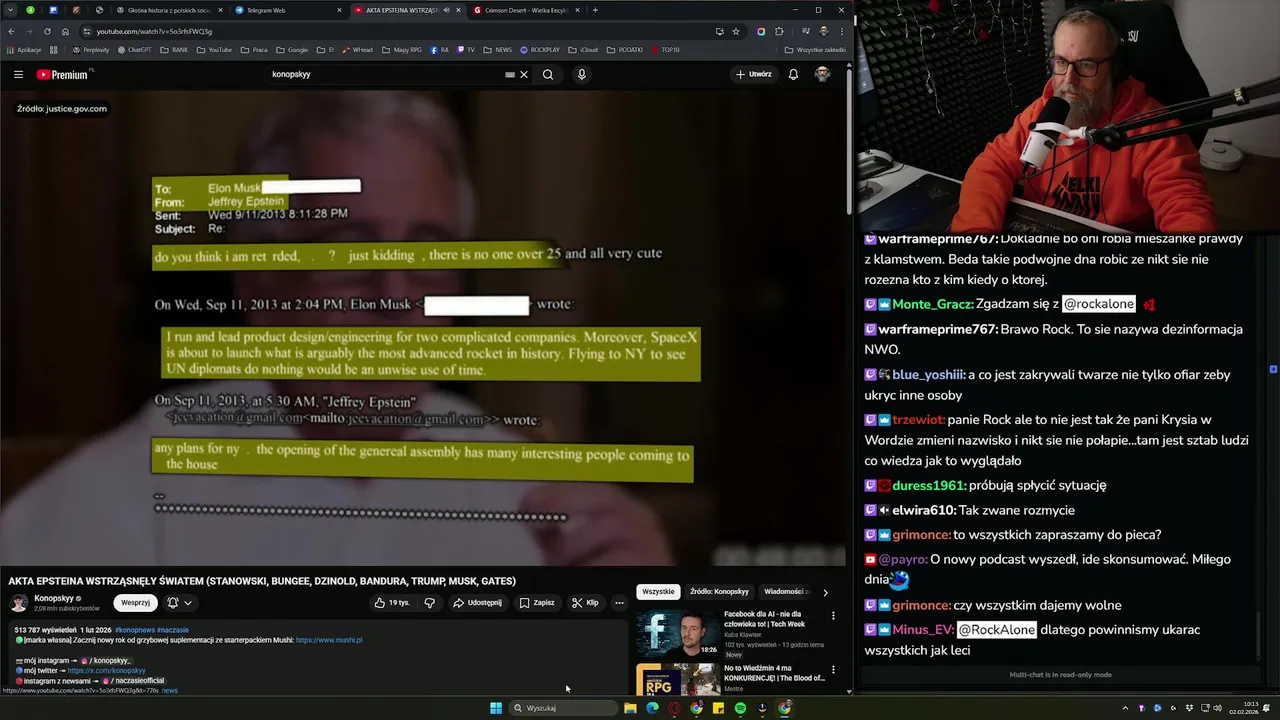Open a new browser tab
This screenshot has width=1280, height=720.
tap(595, 10)
